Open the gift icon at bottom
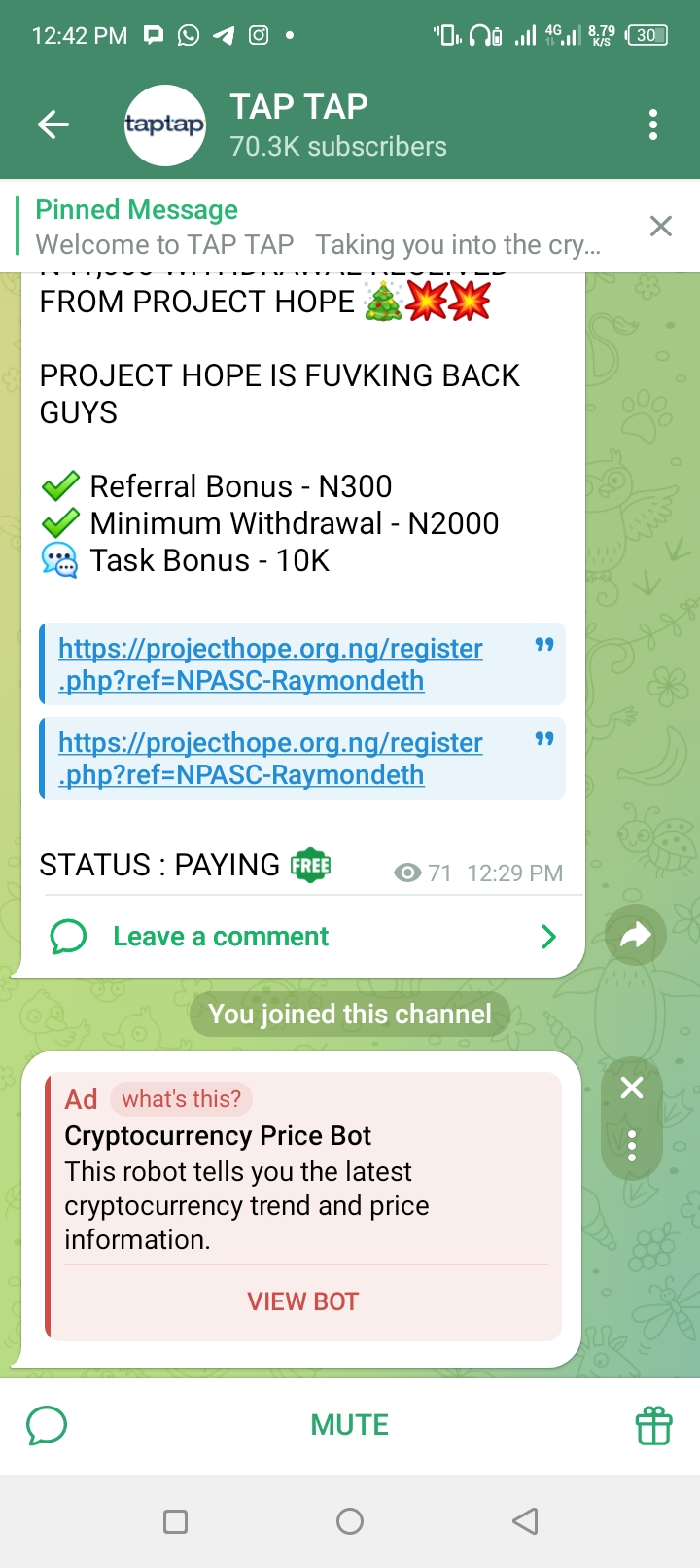Image resolution: width=700 pixels, height=1568 pixels. pos(653,1426)
